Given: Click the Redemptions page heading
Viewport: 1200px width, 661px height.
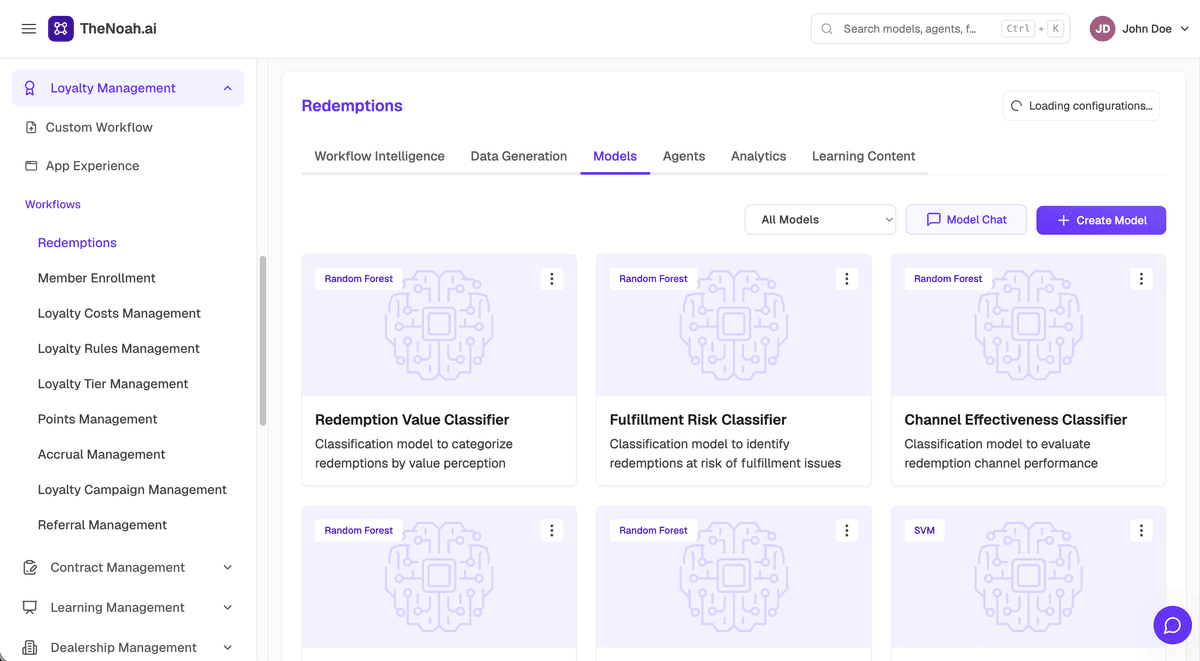Looking at the screenshot, I should 352,106.
